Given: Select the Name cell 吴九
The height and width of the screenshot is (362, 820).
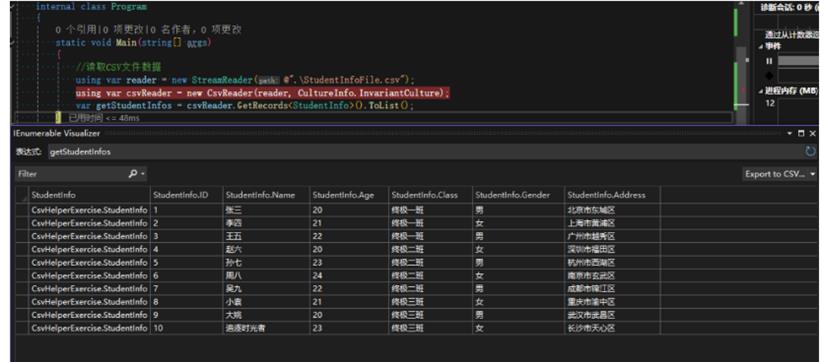Looking at the screenshot, I should click(x=266, y=289).
